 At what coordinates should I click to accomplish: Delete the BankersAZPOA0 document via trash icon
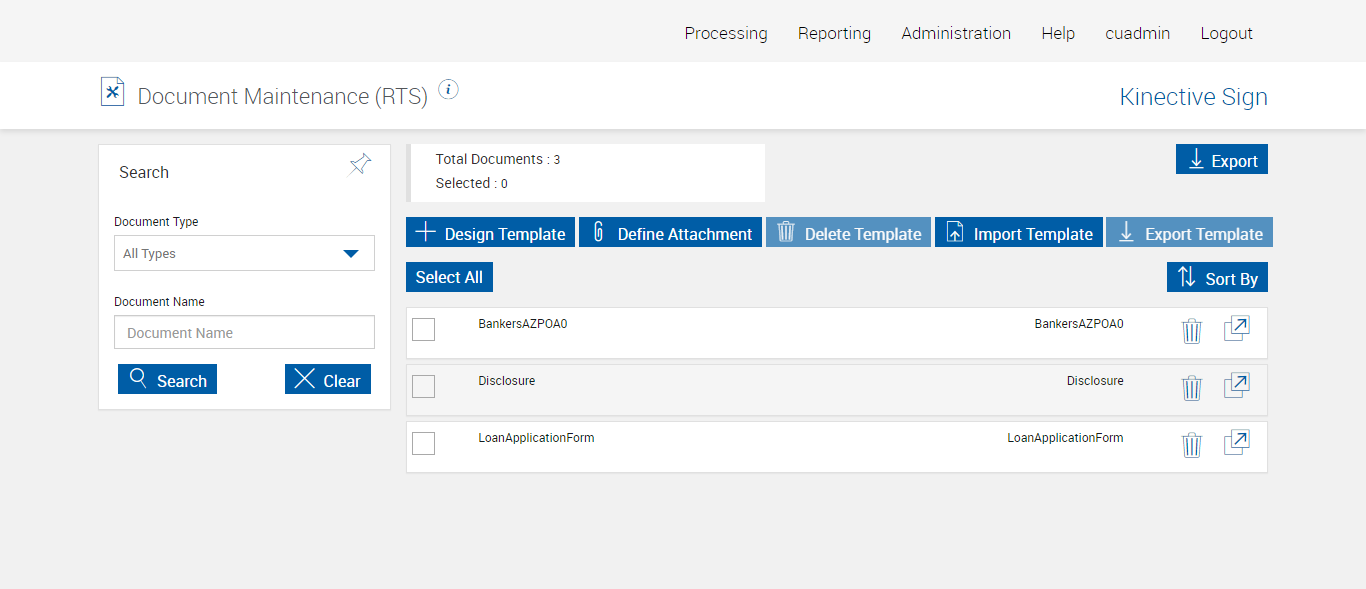1191,331
